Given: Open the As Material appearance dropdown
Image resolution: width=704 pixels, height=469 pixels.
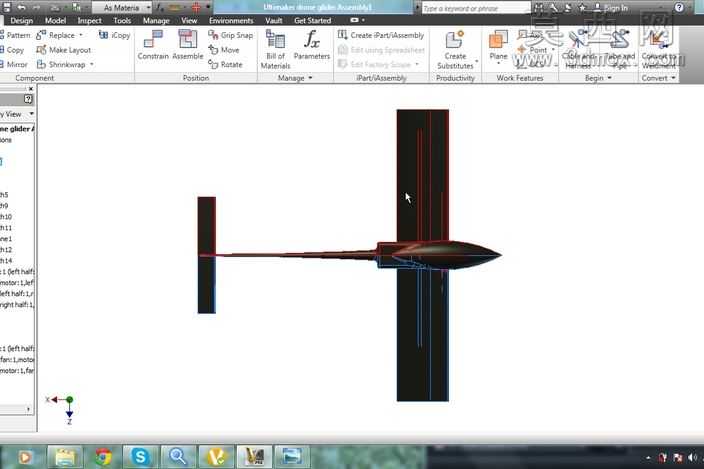Looking at the screenshot, I should click(x=121, y=8).
